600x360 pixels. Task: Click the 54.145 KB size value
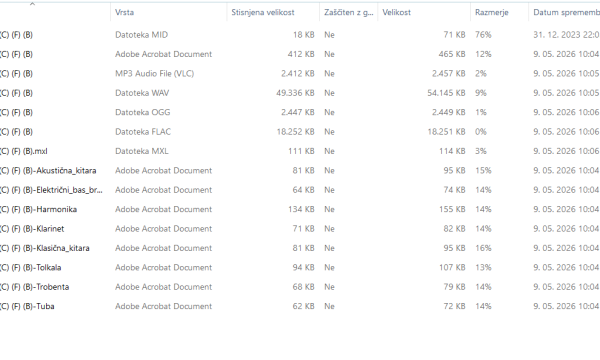[x=447, y=93]
